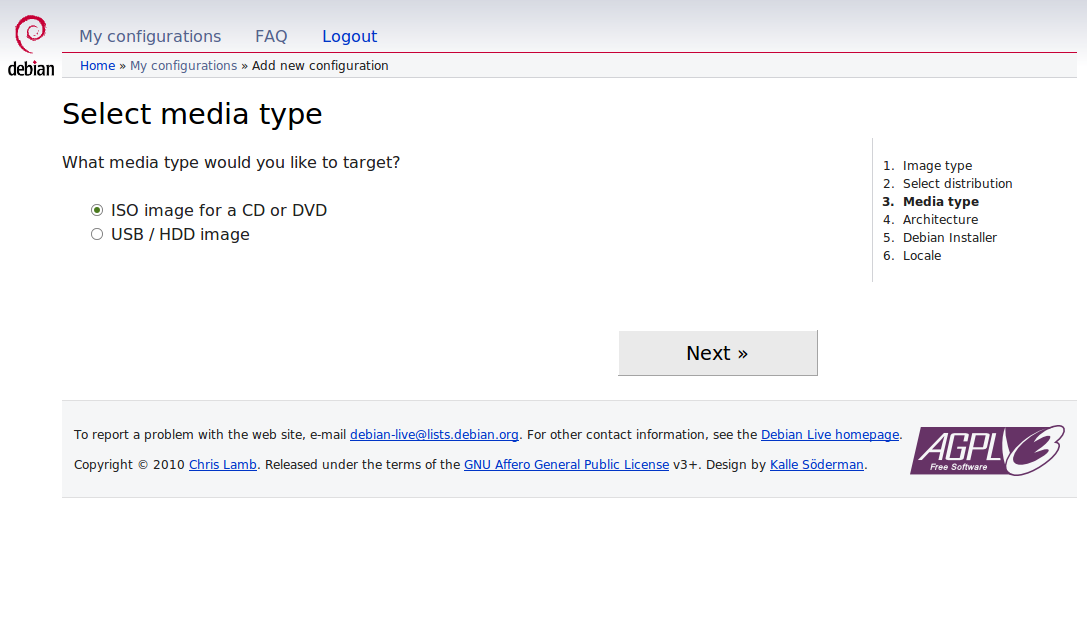Open the AGPLv3 Free Software badge
Viewport: 1087px width, 629px height.
tap(987, 450)
